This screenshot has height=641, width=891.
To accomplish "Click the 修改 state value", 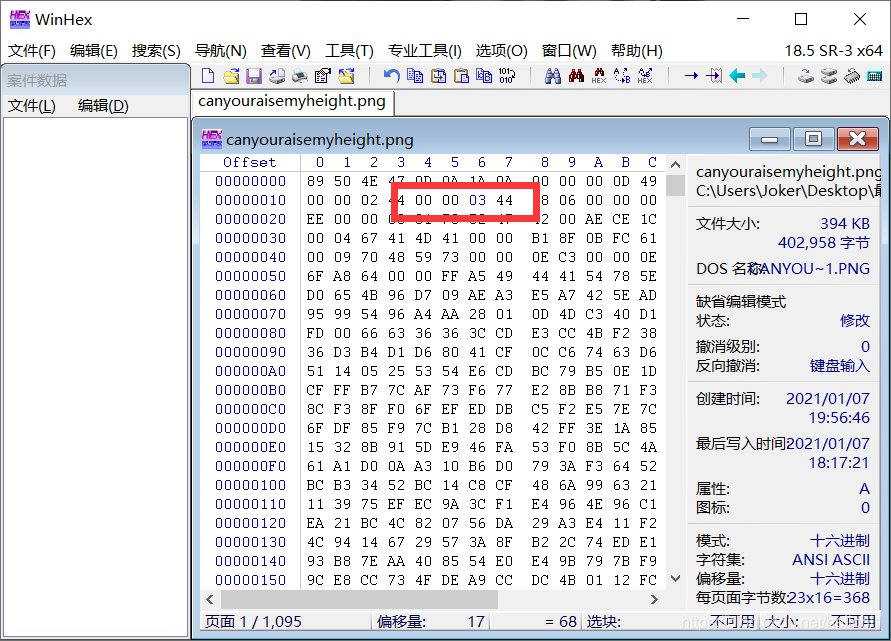I will coord(855,320).
